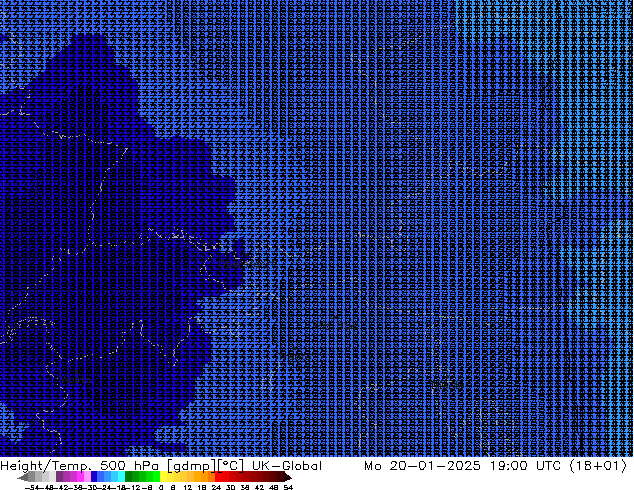Viewport: 634px width, 490px height.
Task: Select the dark blue legend swatch above -30
Action: (94, 476)
